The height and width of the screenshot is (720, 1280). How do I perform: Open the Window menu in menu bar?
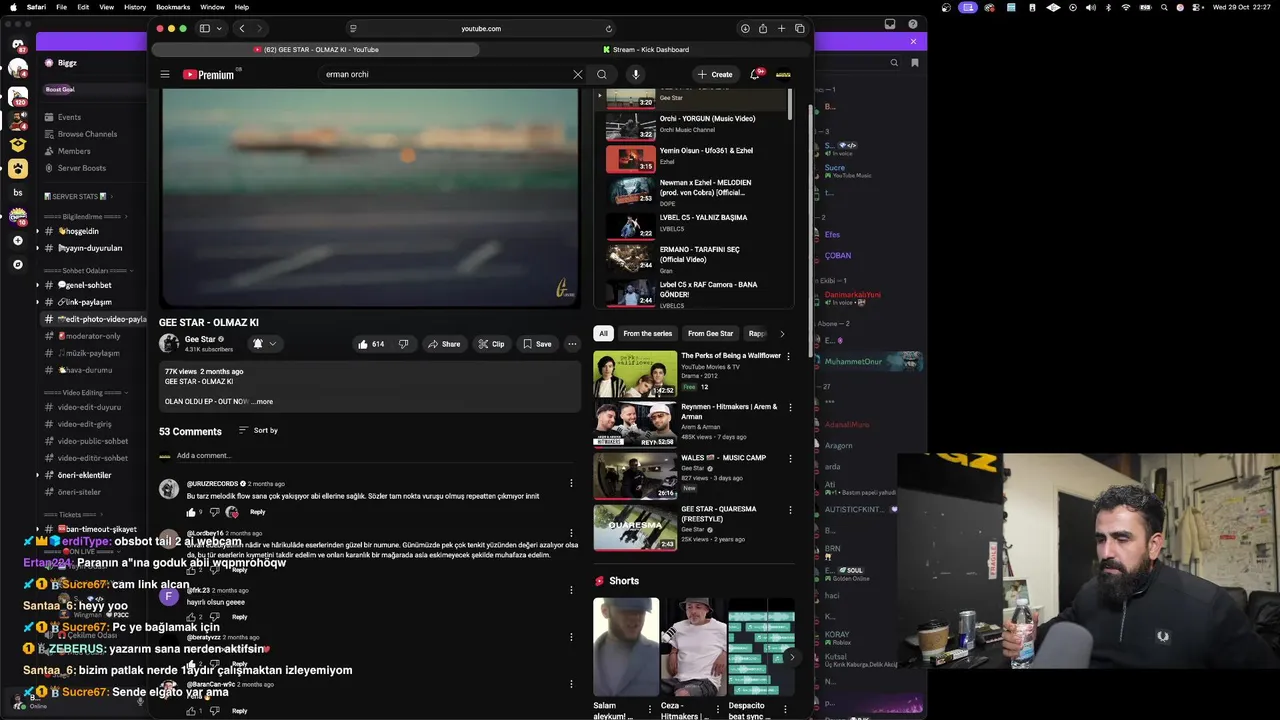(x=212, y=7)
